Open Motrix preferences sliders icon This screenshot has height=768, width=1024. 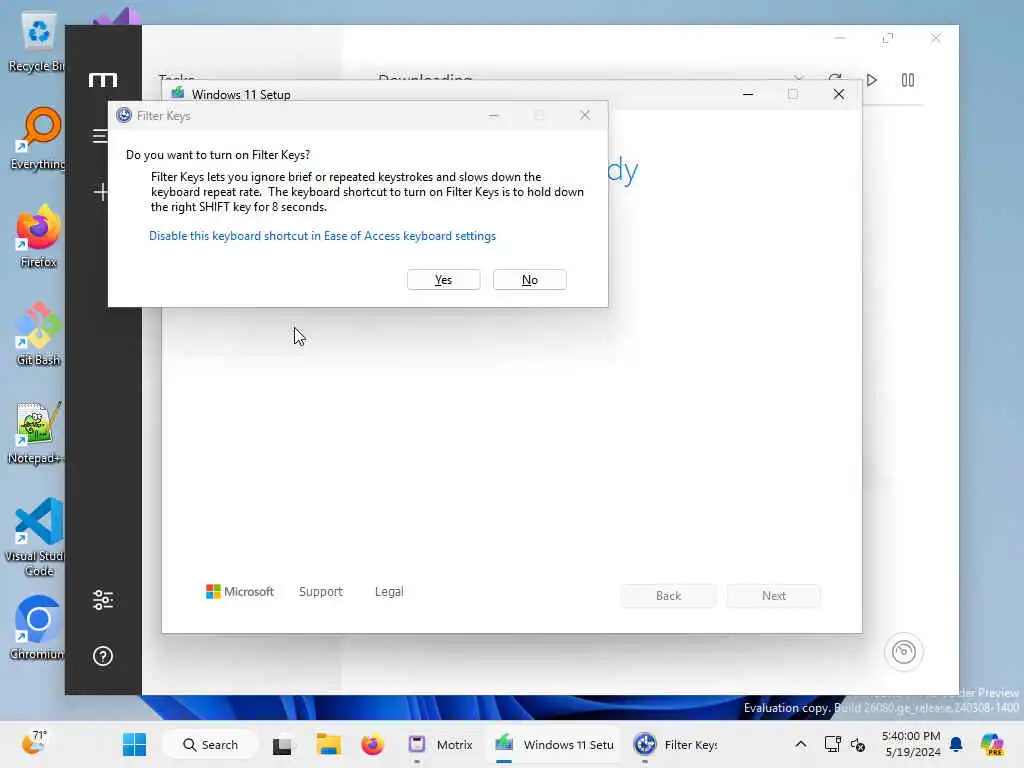103,600
